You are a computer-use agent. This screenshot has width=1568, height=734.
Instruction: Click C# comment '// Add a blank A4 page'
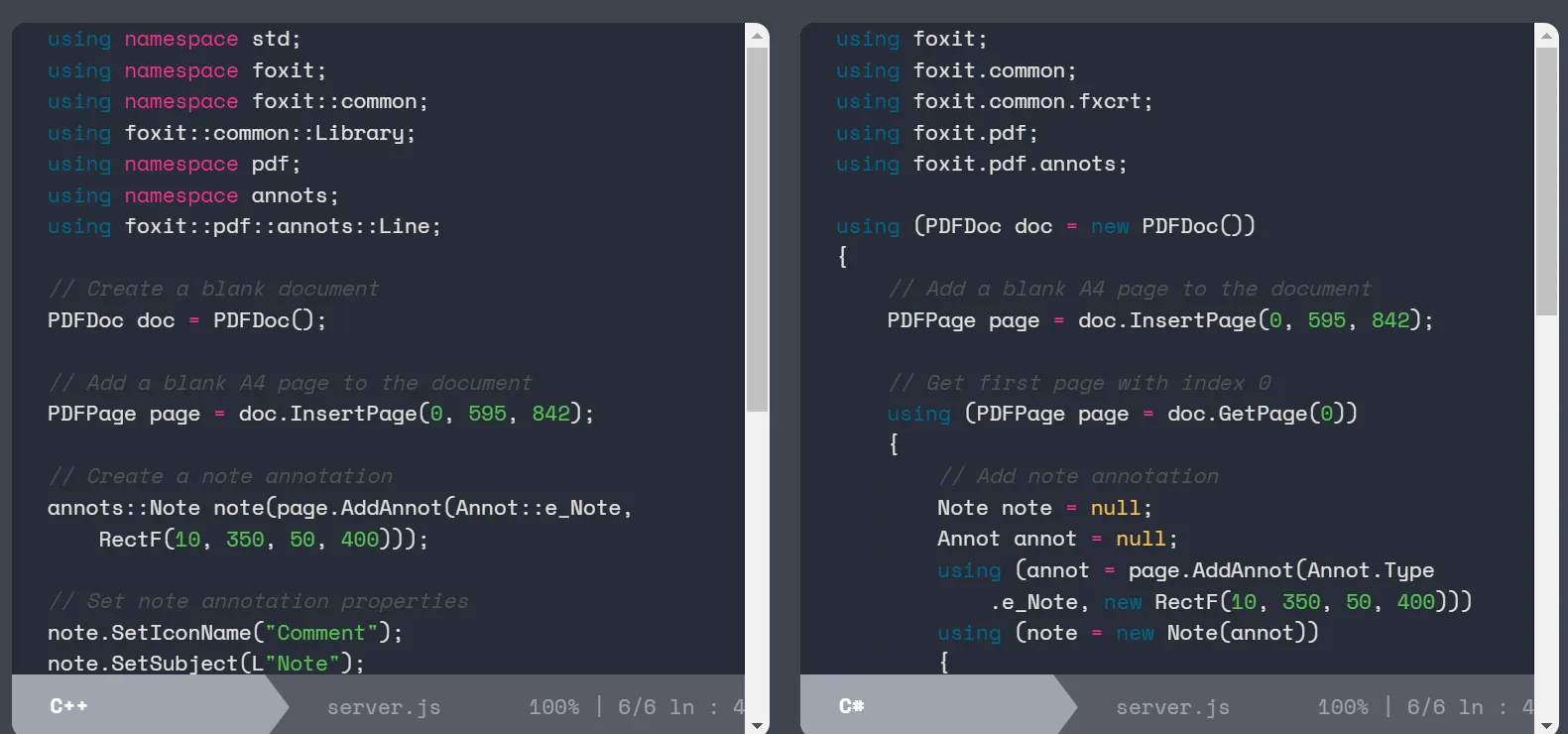pyautogui.click(x=1130, y=290)
